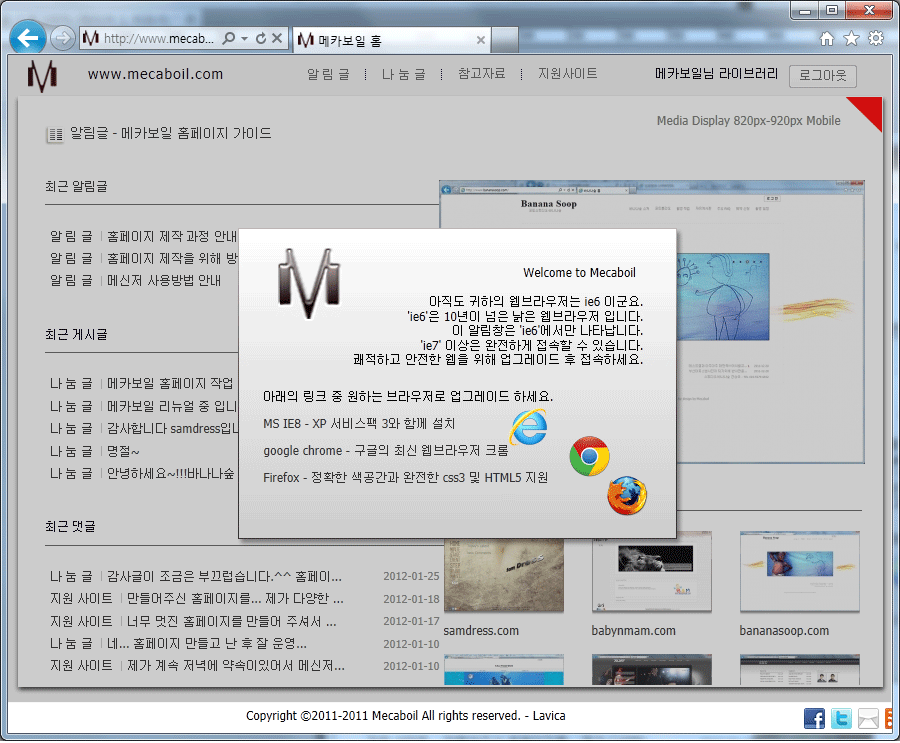Select the 2012-01-25 comment date
The height and width of the screenshot is (743, 900).
click(x=412, y=576)
